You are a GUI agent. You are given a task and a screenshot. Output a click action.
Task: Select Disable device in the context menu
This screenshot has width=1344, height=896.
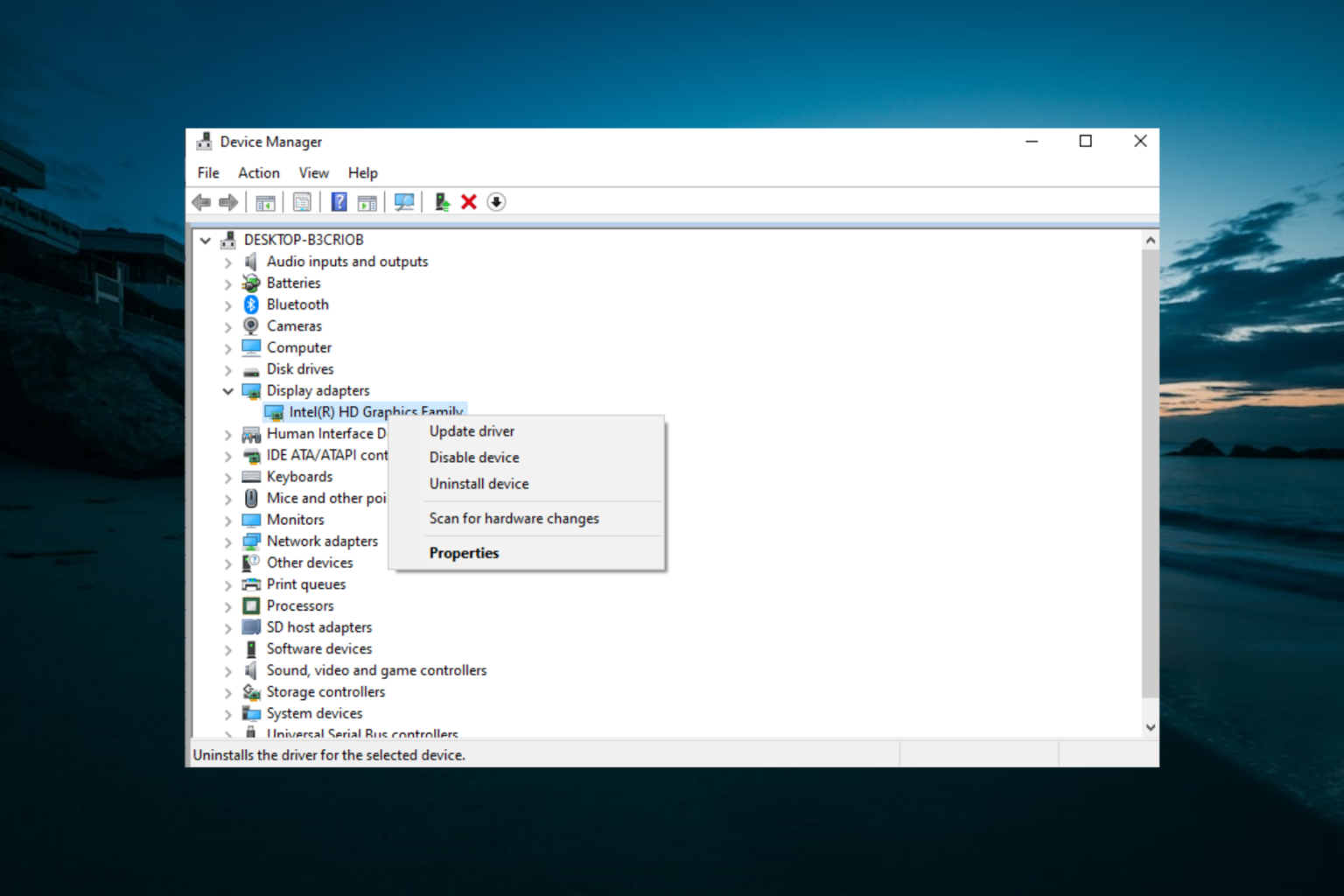473,458
